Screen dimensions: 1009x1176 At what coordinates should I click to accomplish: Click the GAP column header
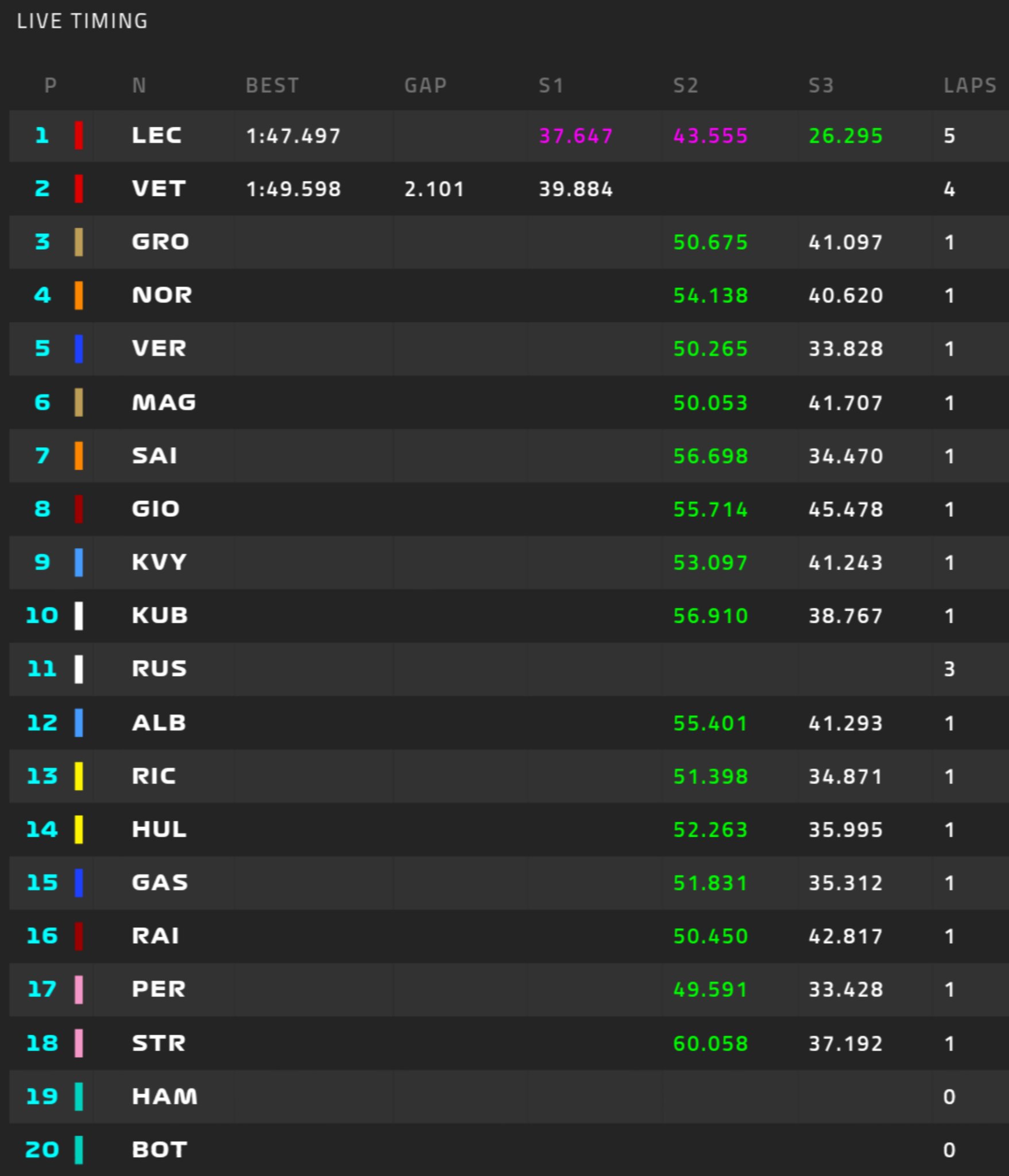pyautogui.click(x=425, y=86)
